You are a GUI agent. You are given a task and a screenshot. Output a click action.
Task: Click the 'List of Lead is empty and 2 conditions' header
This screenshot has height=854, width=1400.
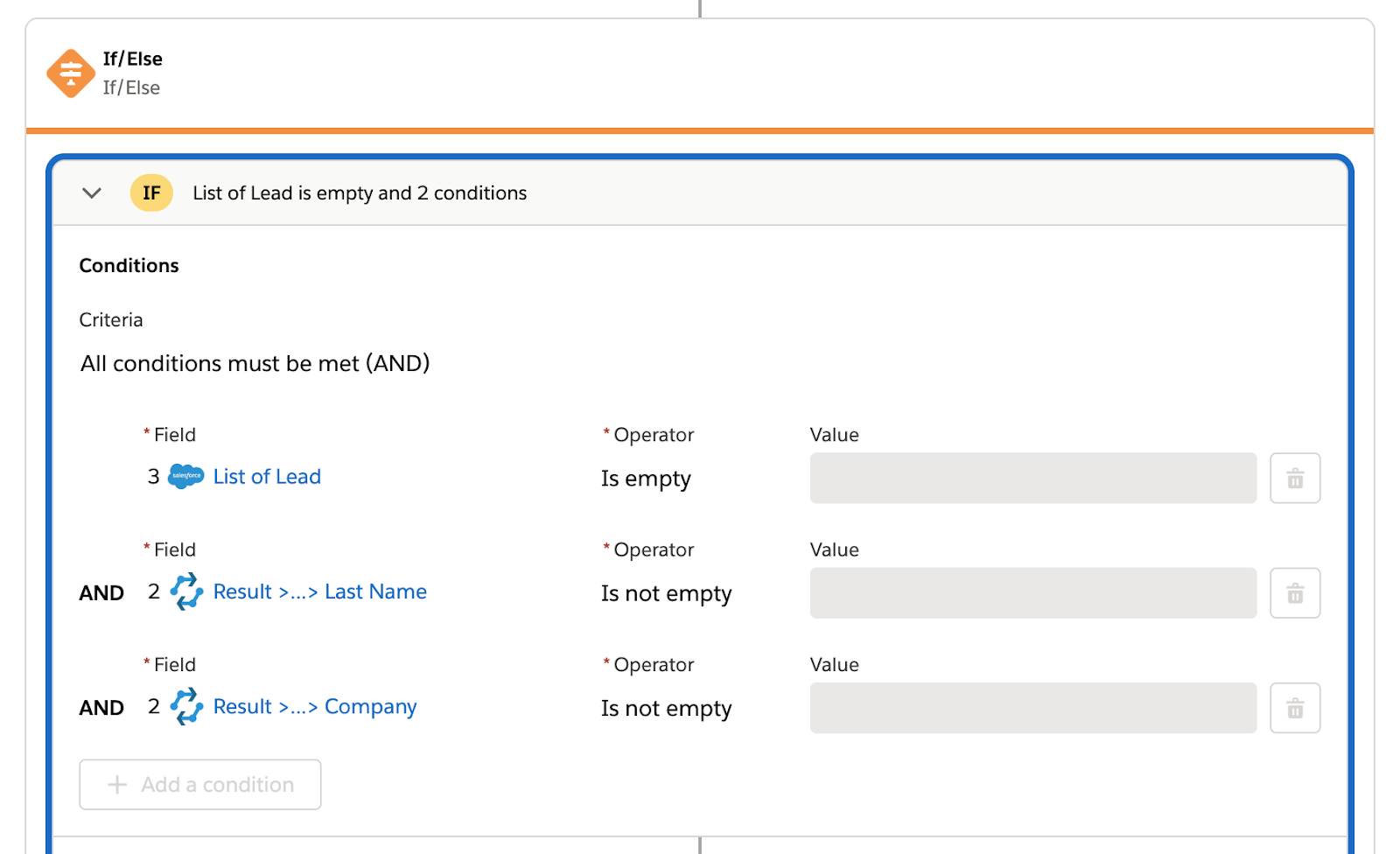360,193
